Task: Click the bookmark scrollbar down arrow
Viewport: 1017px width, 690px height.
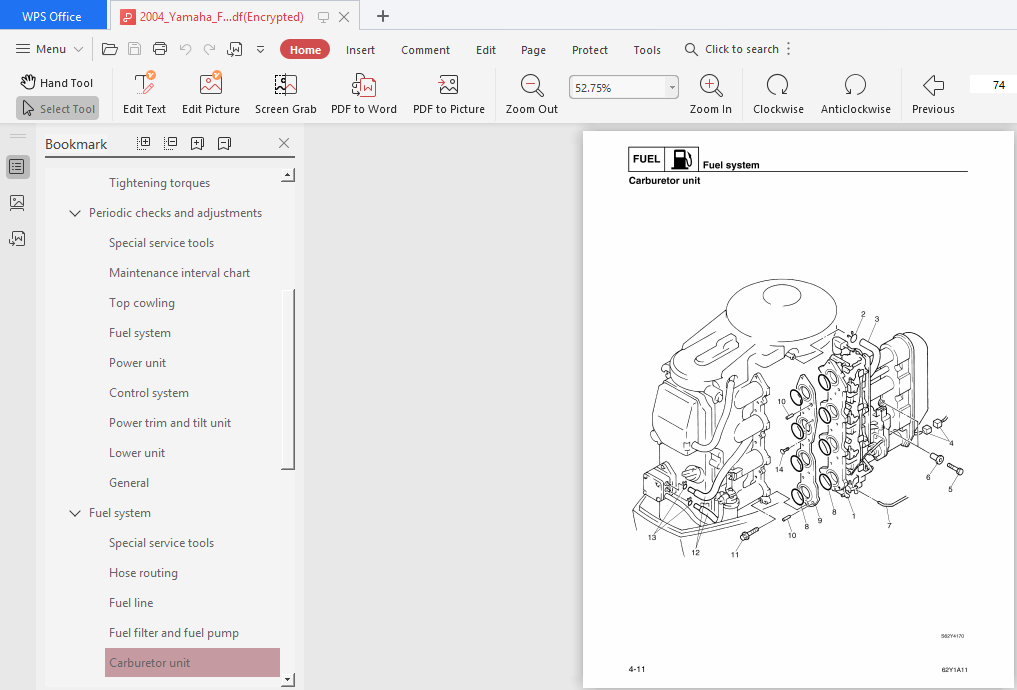Action: tap(288, 680)
